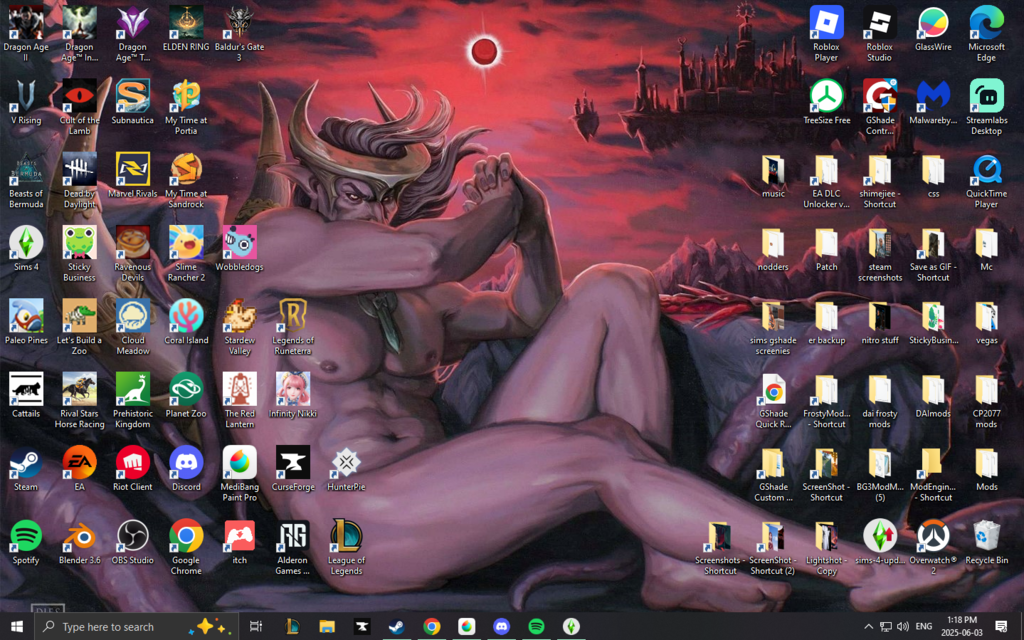1024x640 pixels.
Task: Switch to Spotify in the taskbar
Action: pyautogui.click(x=536, y=626)
